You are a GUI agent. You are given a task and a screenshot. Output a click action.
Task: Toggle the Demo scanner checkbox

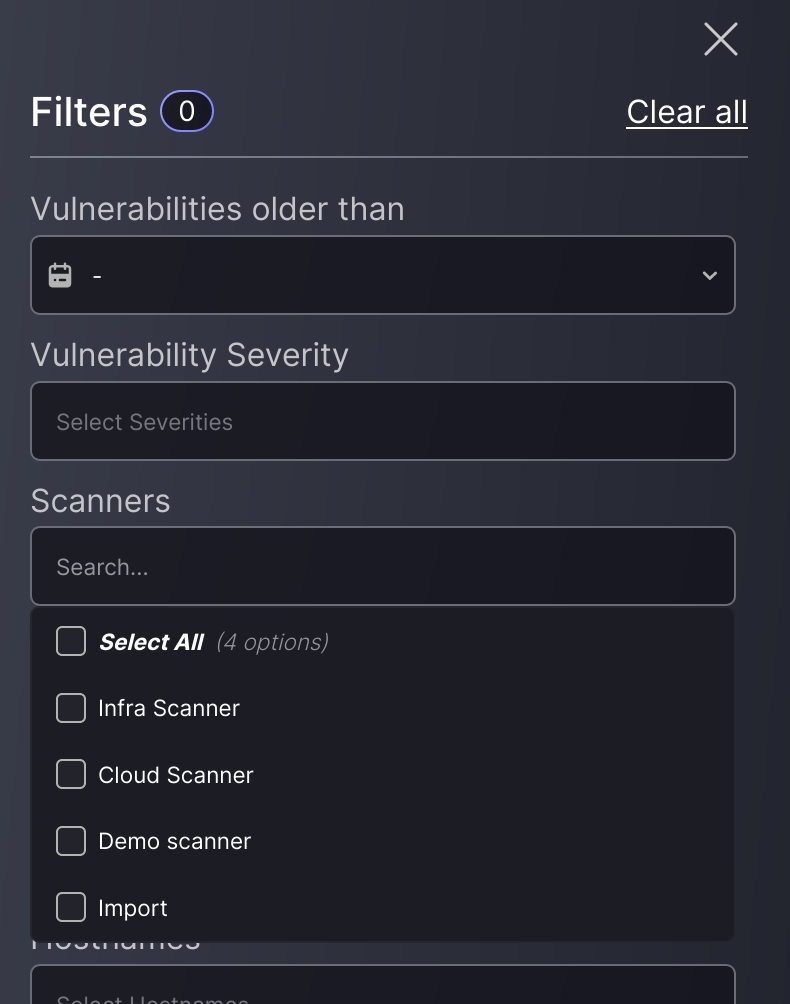(71, 841)
